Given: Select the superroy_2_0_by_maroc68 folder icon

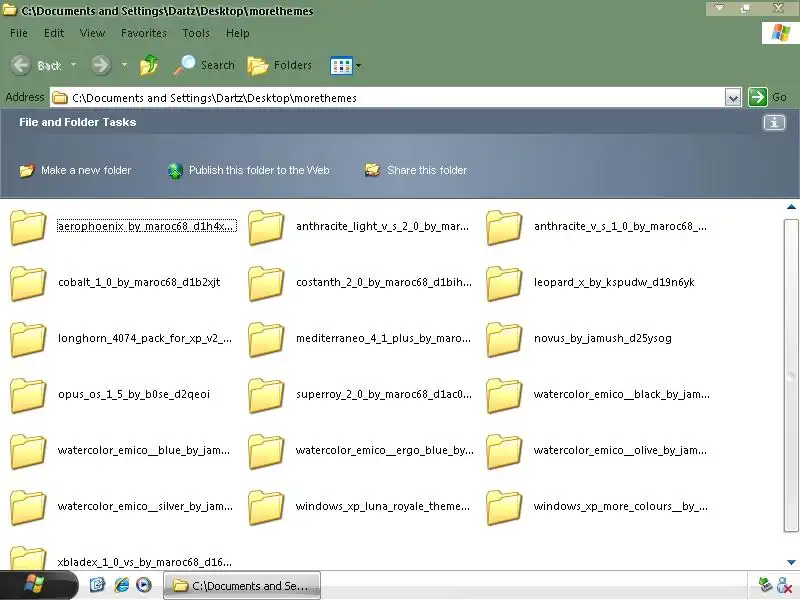Looking at the screenshot, I should click(x=266, y=396).
